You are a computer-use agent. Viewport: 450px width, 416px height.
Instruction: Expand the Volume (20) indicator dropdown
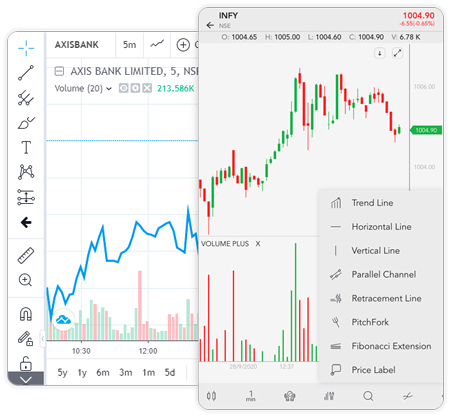pos(109,89)
